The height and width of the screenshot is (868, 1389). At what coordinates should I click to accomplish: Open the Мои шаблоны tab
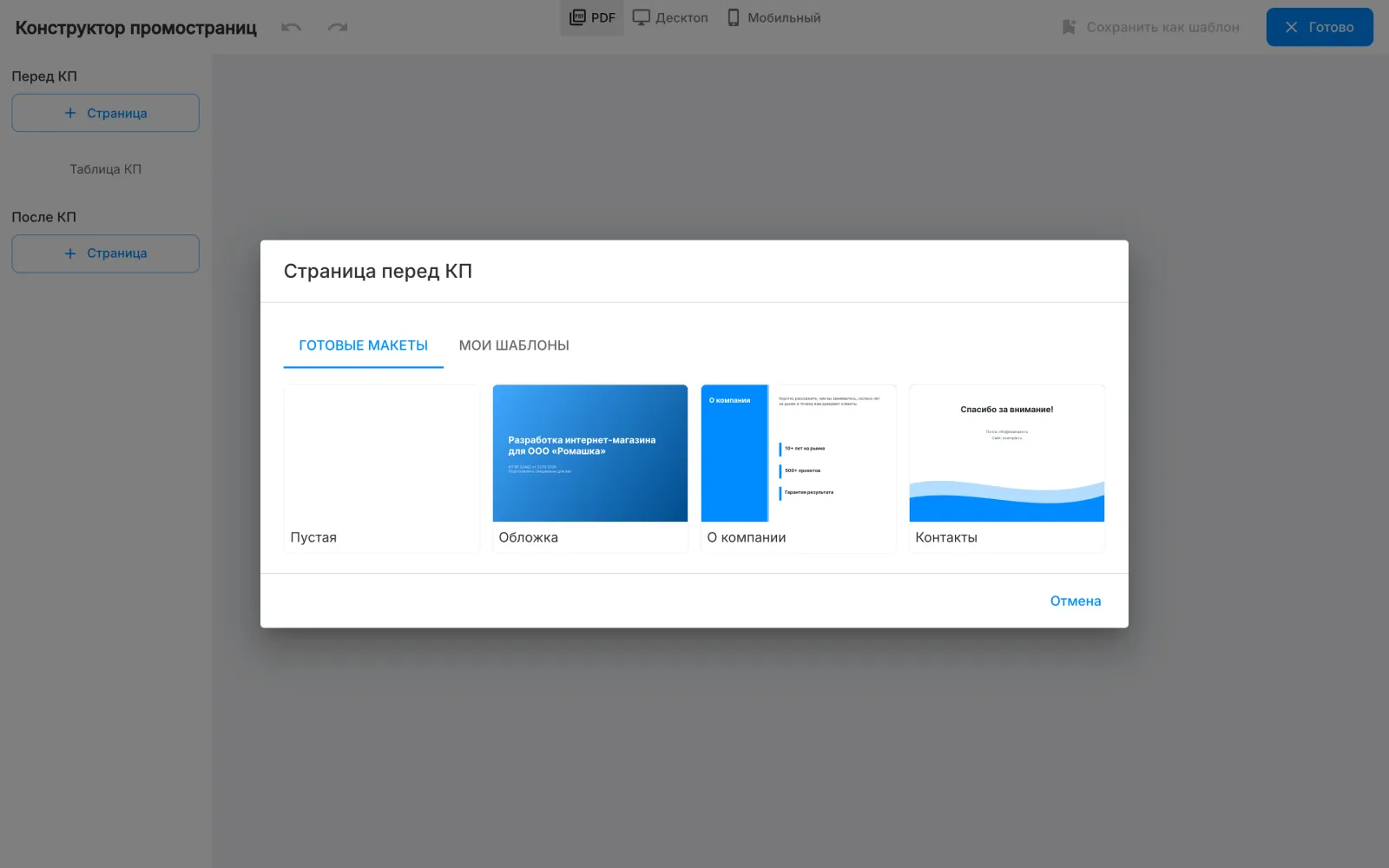514,345
